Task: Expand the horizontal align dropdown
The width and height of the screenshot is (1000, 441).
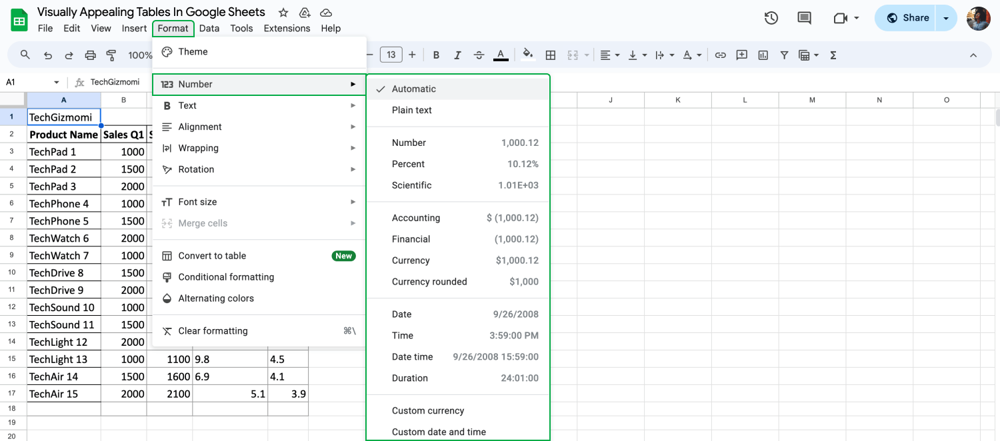Action: coord(610,55)
